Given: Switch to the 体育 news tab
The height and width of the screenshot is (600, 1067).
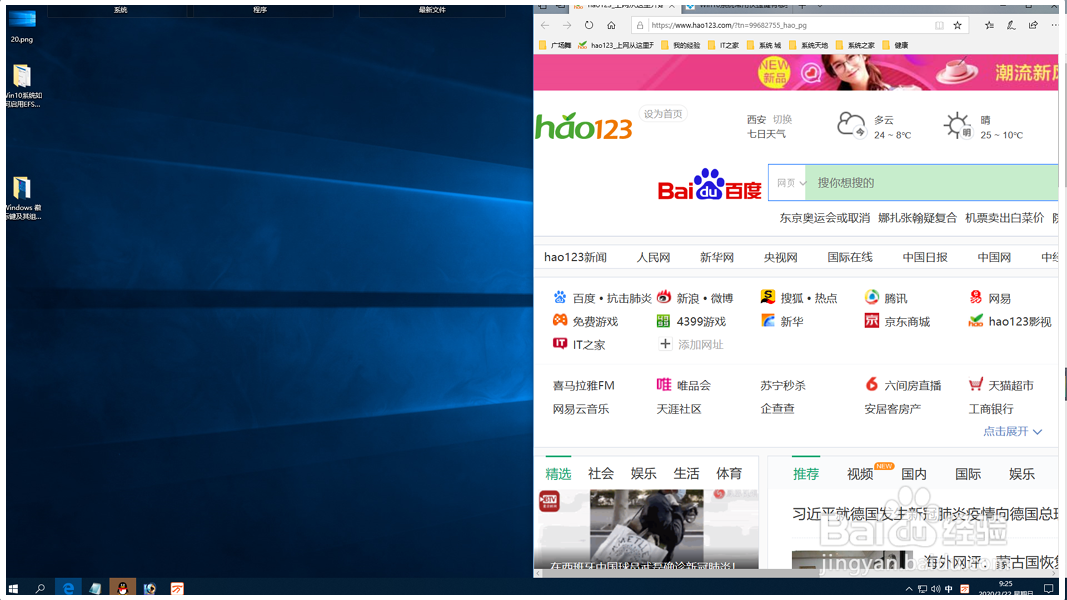Looking at the screenshot, I should click(729, 473).
